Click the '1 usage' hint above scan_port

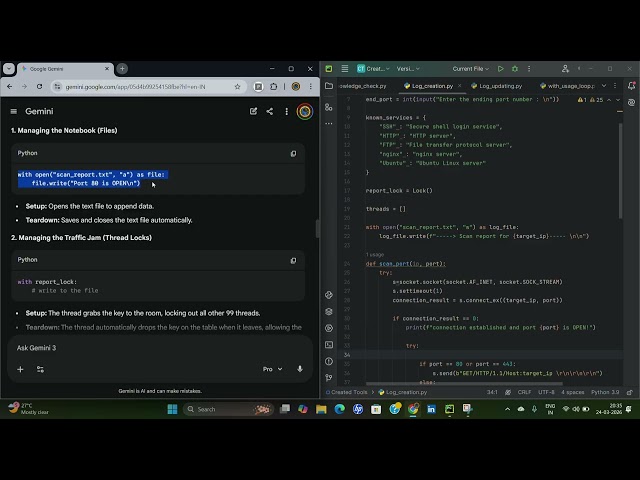[x=375, y=255]
